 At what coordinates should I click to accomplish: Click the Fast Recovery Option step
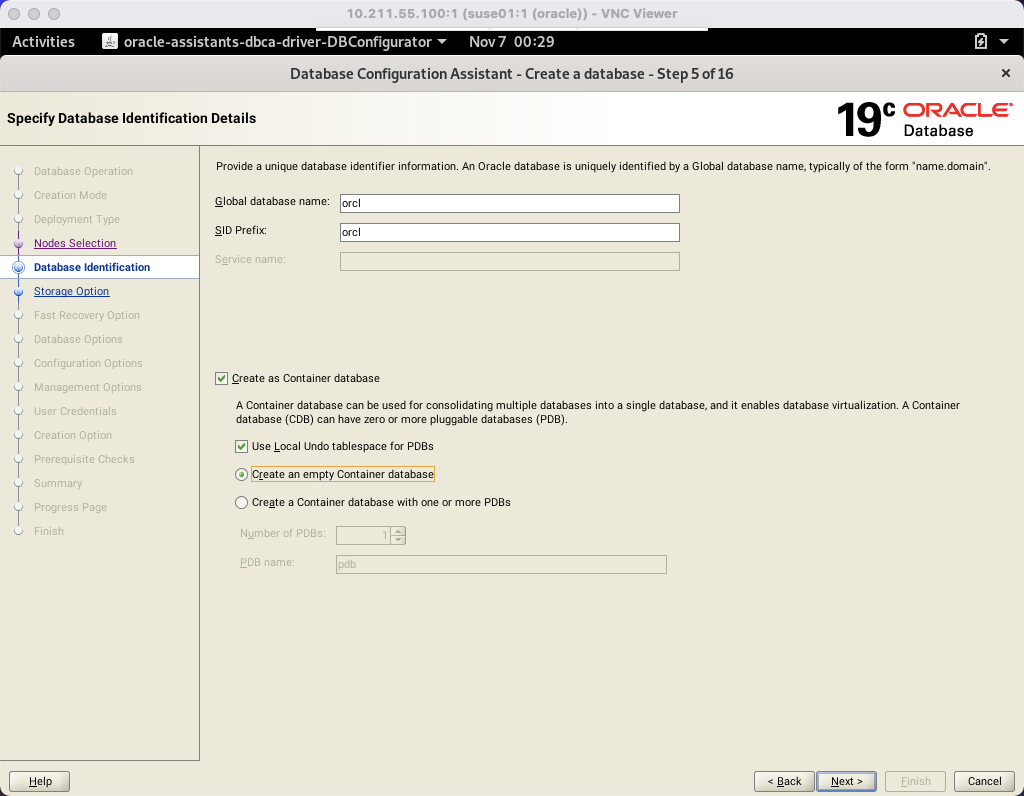[87, 315]
